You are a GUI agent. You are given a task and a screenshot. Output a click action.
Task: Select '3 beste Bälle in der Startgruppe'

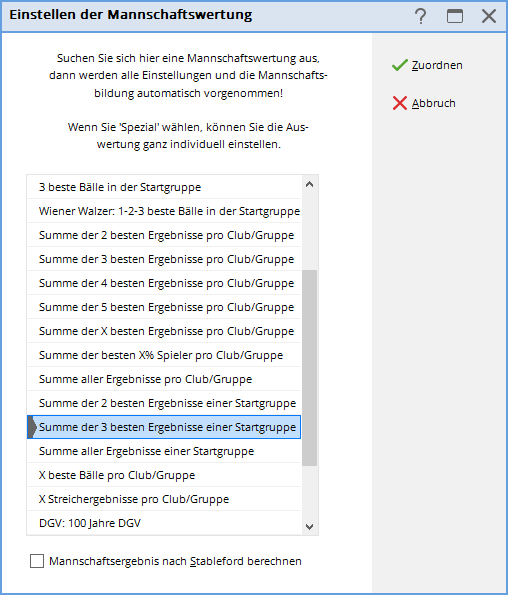[164, 187]
